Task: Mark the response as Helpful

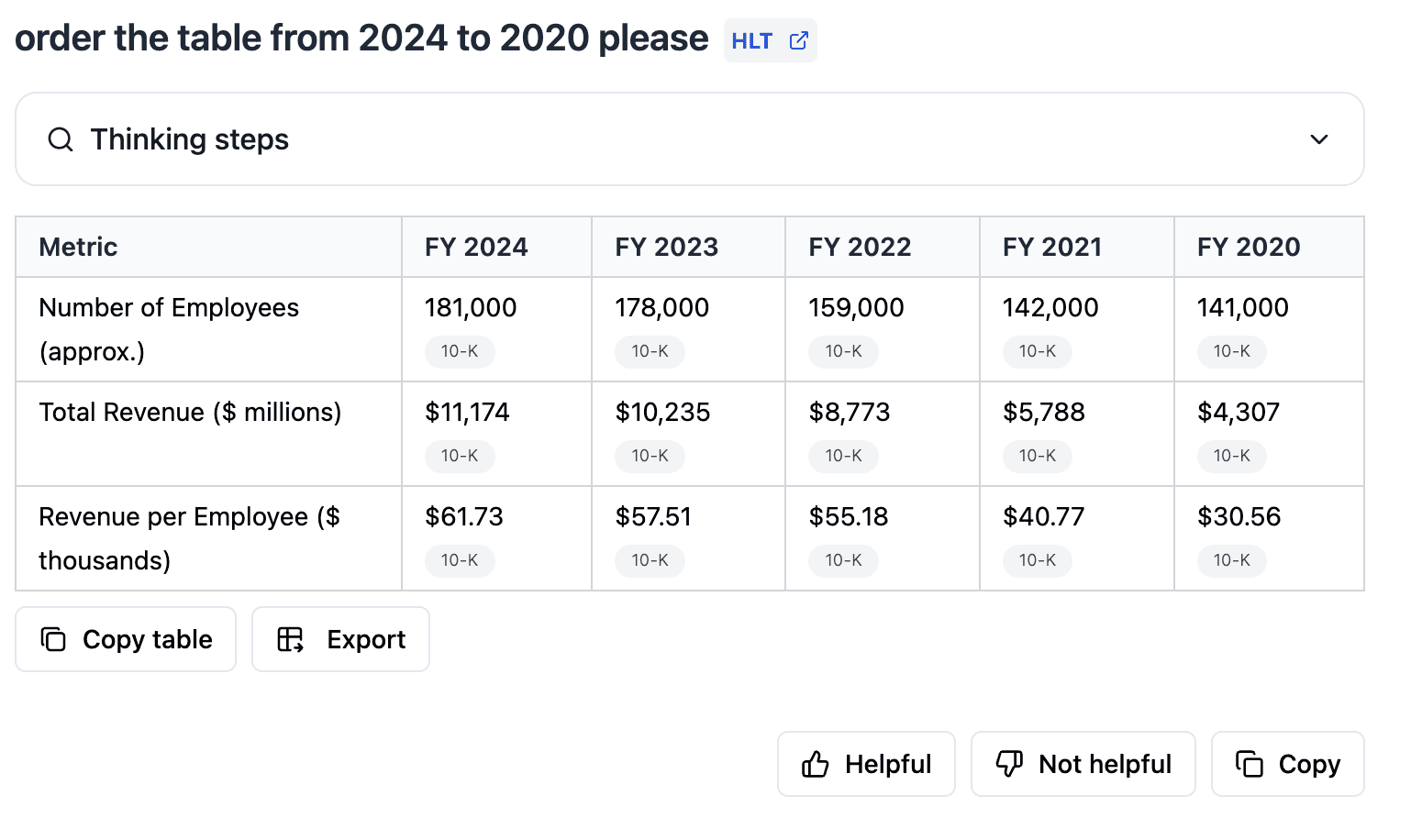Action: click(866, 764)
